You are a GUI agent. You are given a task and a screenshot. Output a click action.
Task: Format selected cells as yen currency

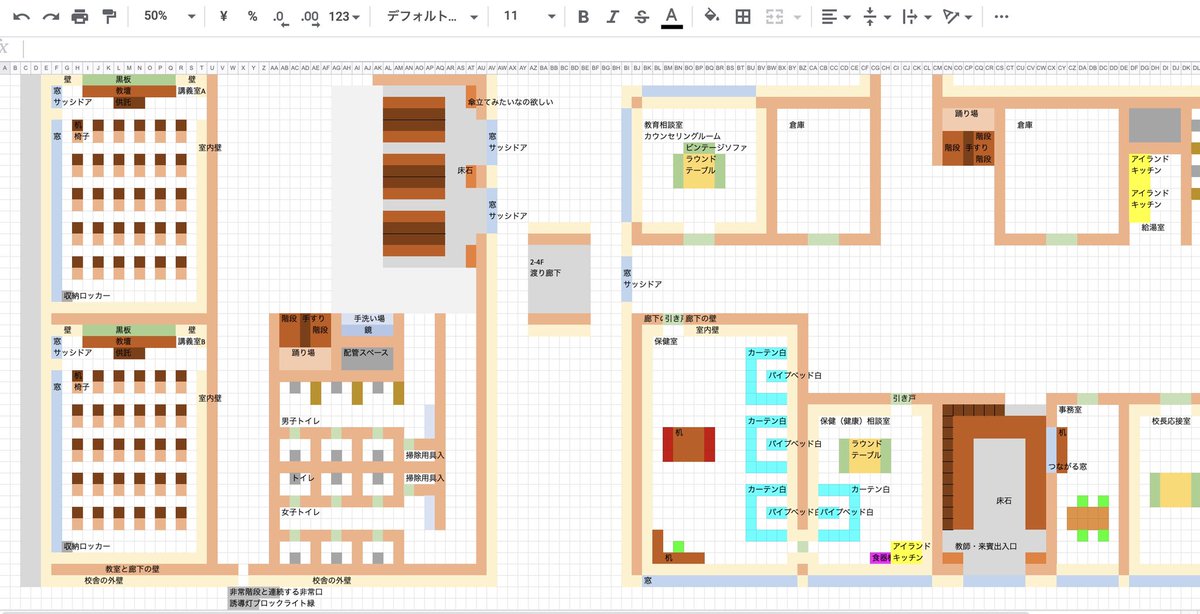[x=223, y=16]
